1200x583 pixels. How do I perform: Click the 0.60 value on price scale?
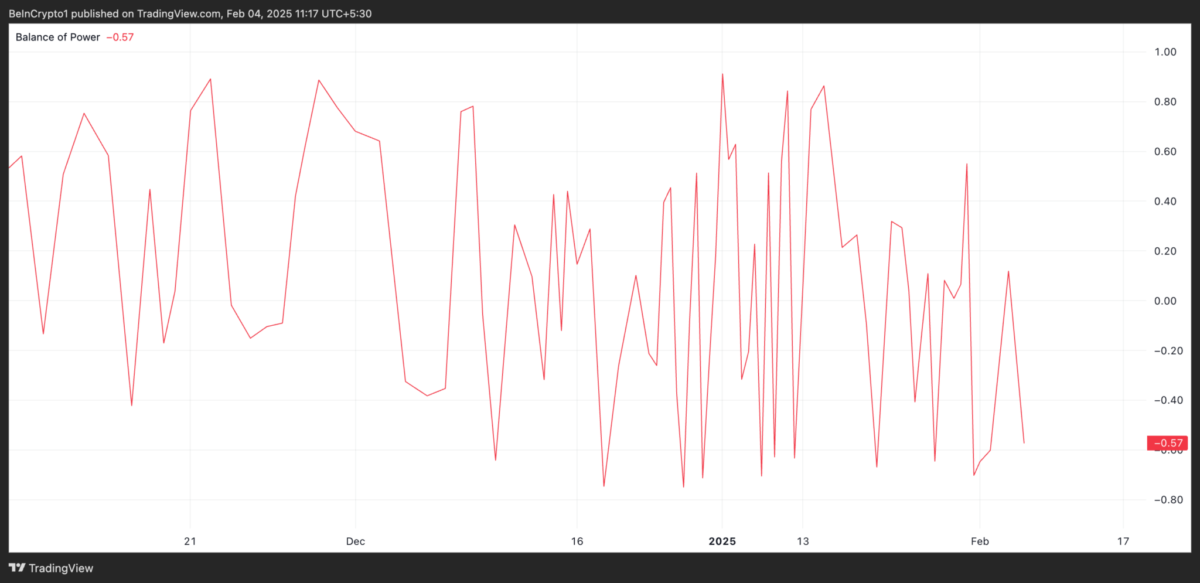(1166, 152)
